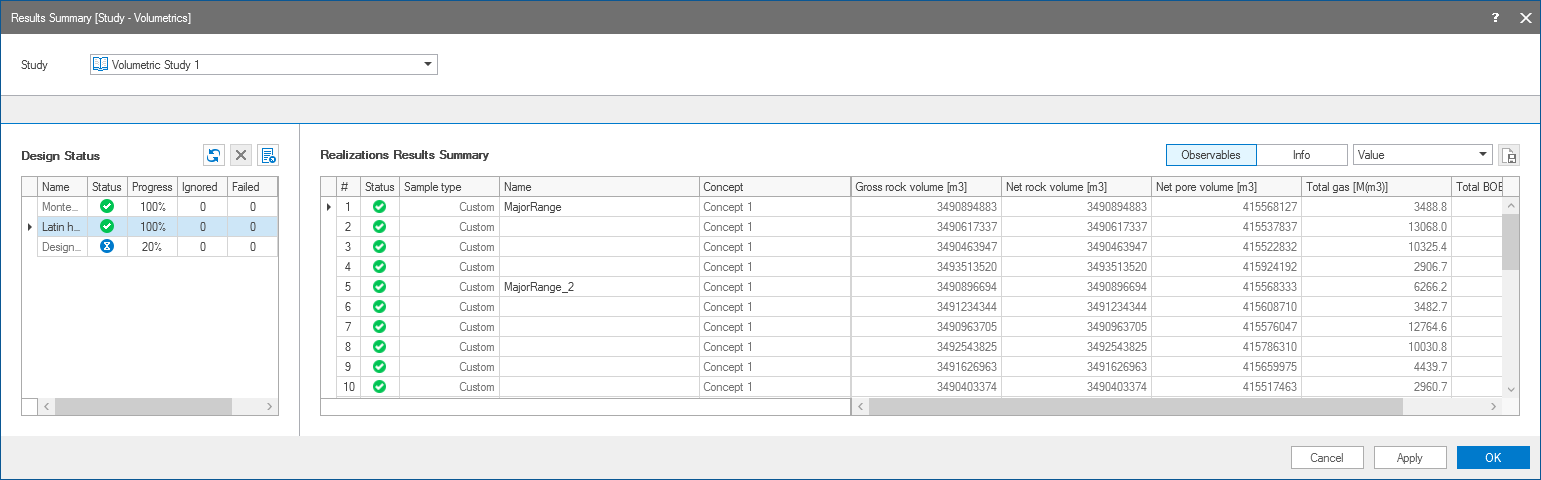
Task: Click the Apply button
Action: [1410, 458]
